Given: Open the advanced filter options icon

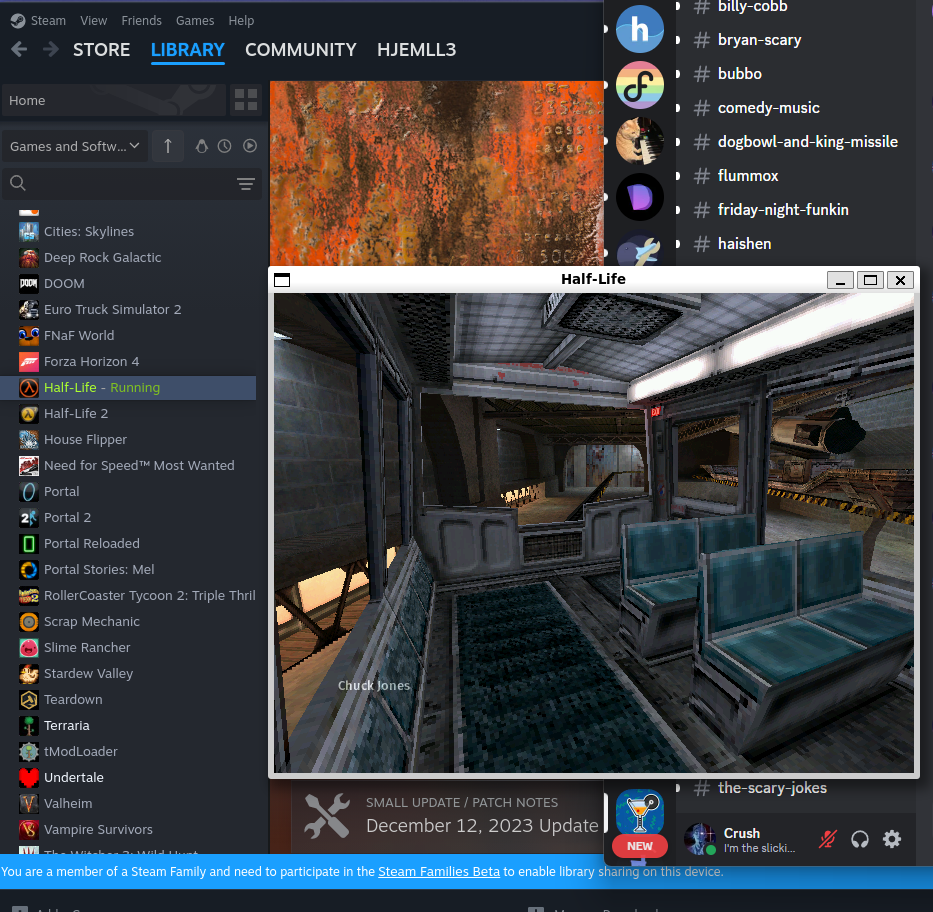Looking at the screenshot, I should click(246, 184).
